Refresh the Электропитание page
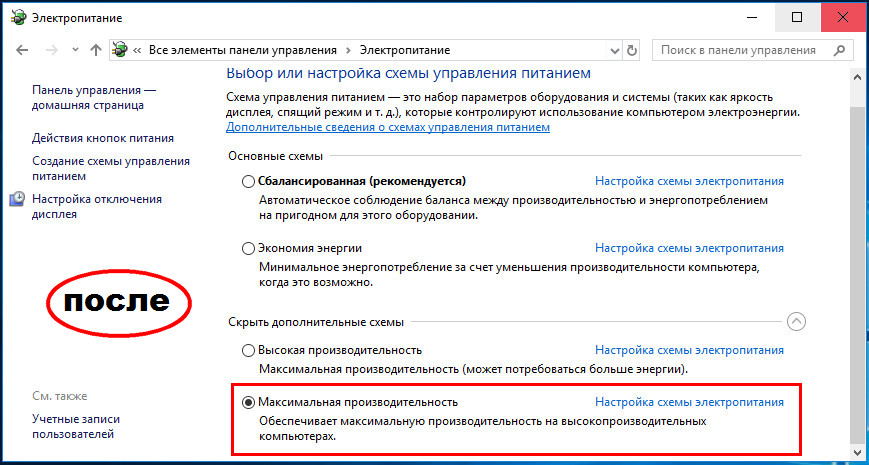Screen dimensions: 869x465 pyautogui.click(x=632, y=50)
